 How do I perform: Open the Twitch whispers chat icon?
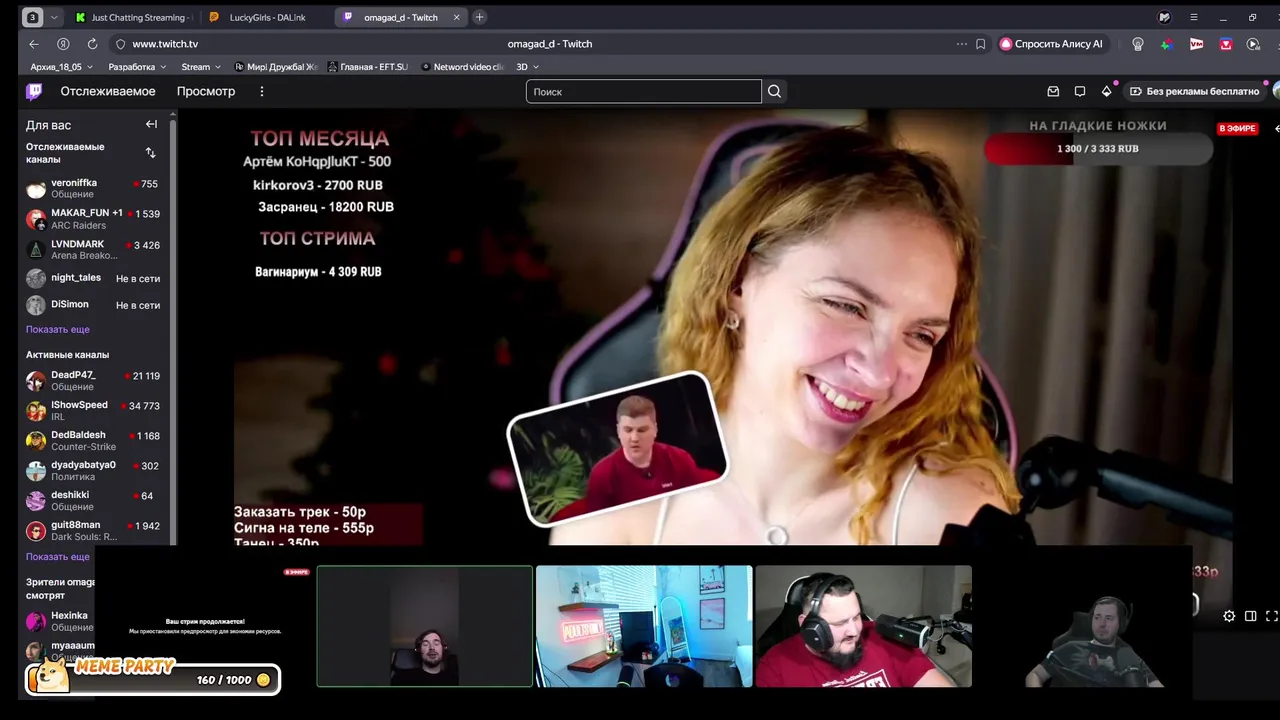1080,91
